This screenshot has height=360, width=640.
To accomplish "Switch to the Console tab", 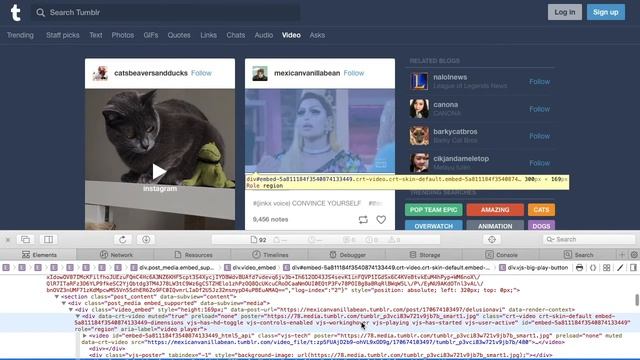I will 501,255.
